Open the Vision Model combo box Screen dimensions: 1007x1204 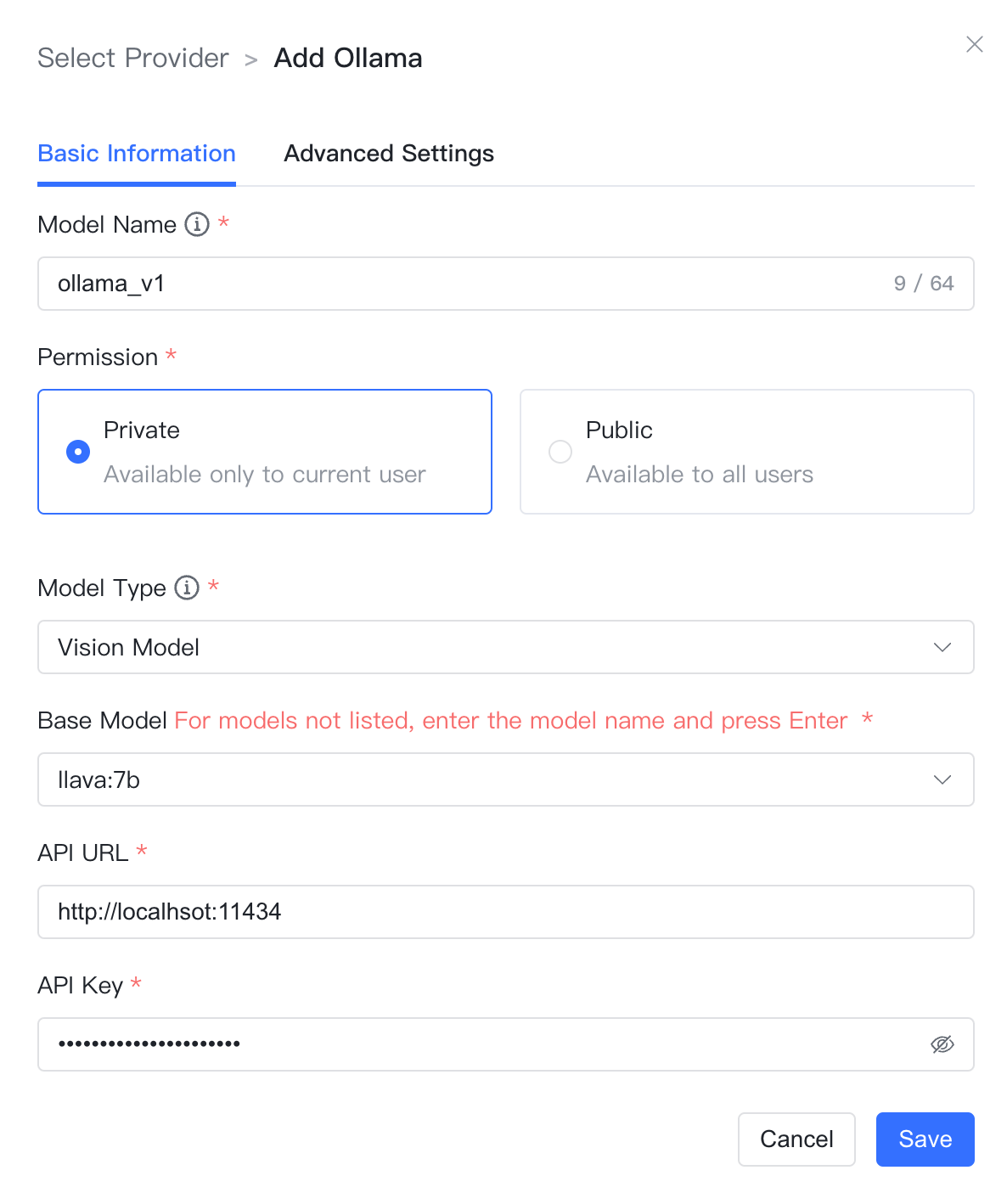[x=506, y=647]
